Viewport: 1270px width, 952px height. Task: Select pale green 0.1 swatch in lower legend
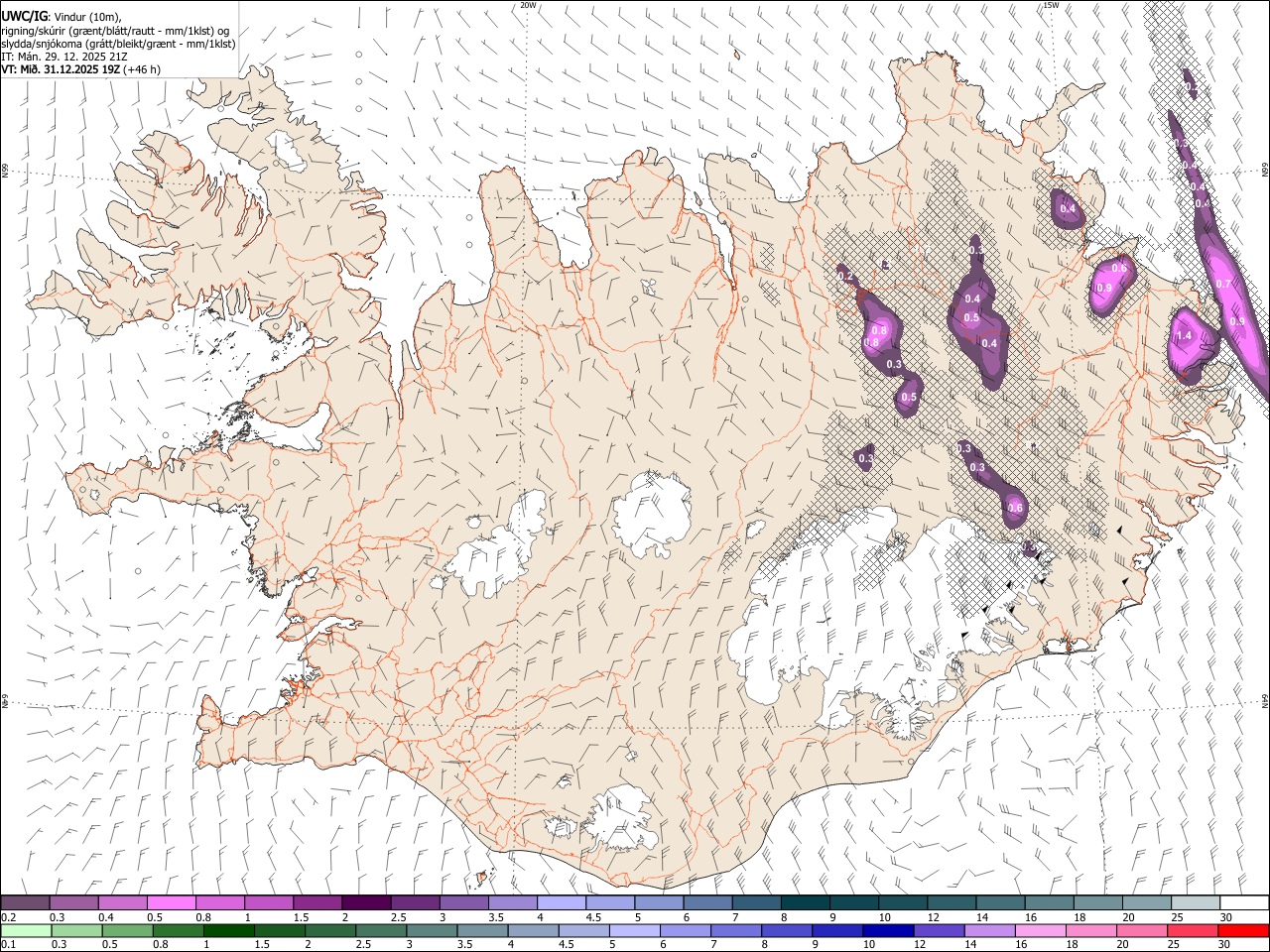pos(25,930)
